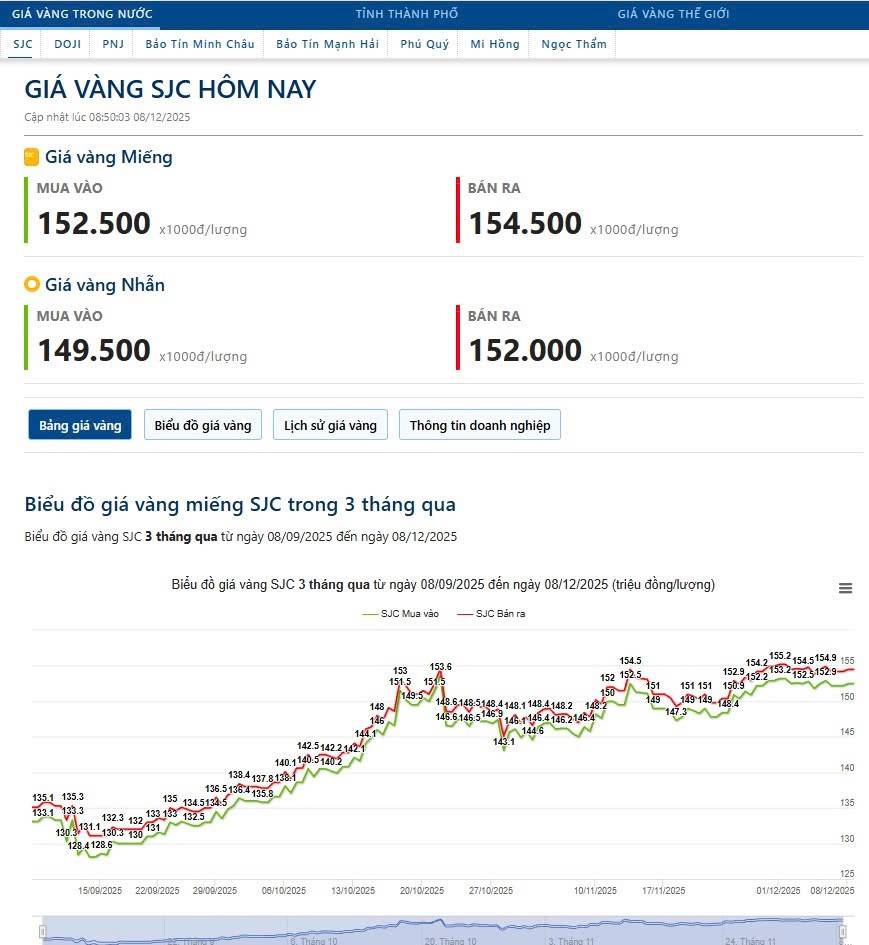
Task: Open the GIÁ VÀNG THẾ GIỚI tab
Action: pos(673,14)
